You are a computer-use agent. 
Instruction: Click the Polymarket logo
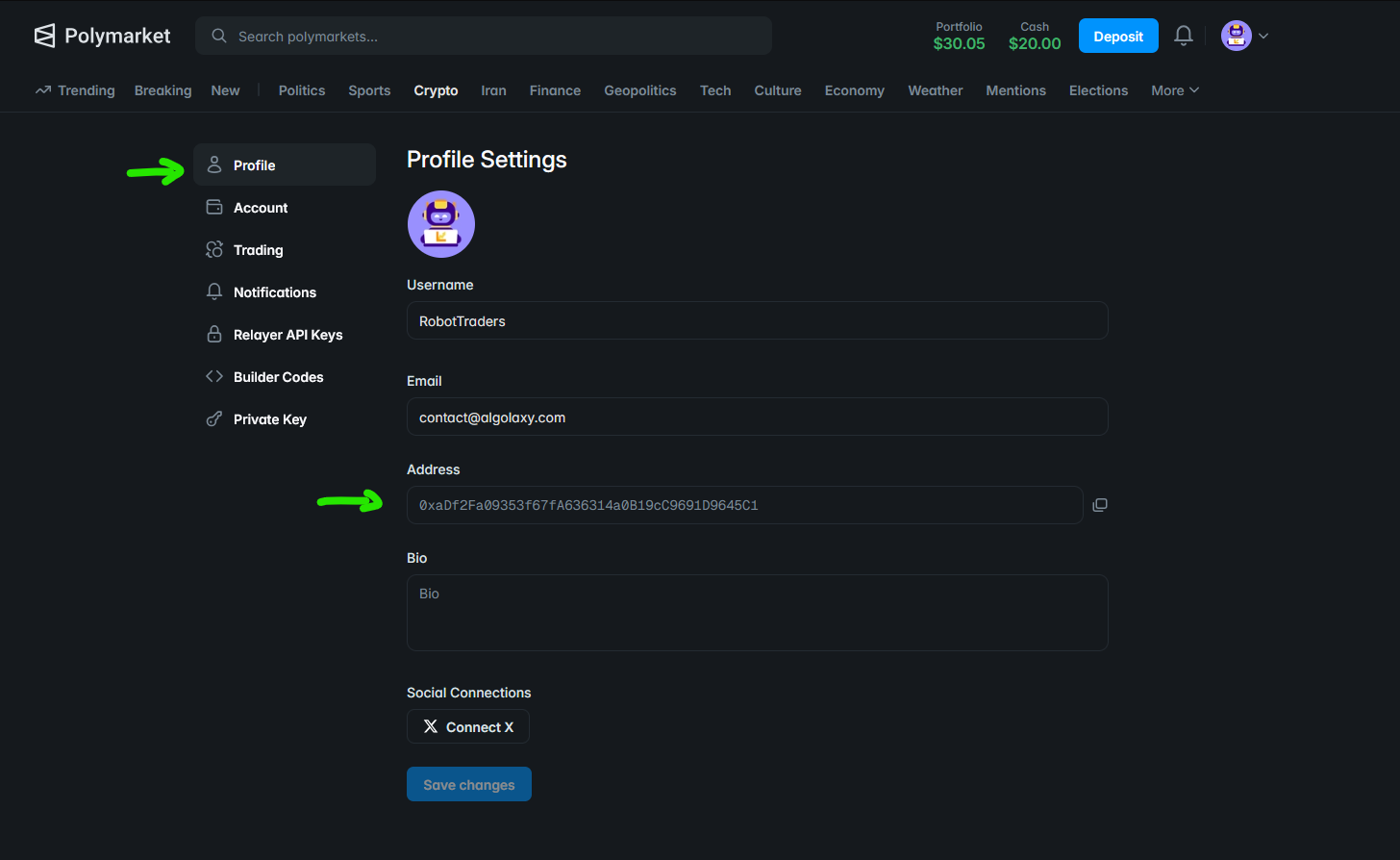102,35
